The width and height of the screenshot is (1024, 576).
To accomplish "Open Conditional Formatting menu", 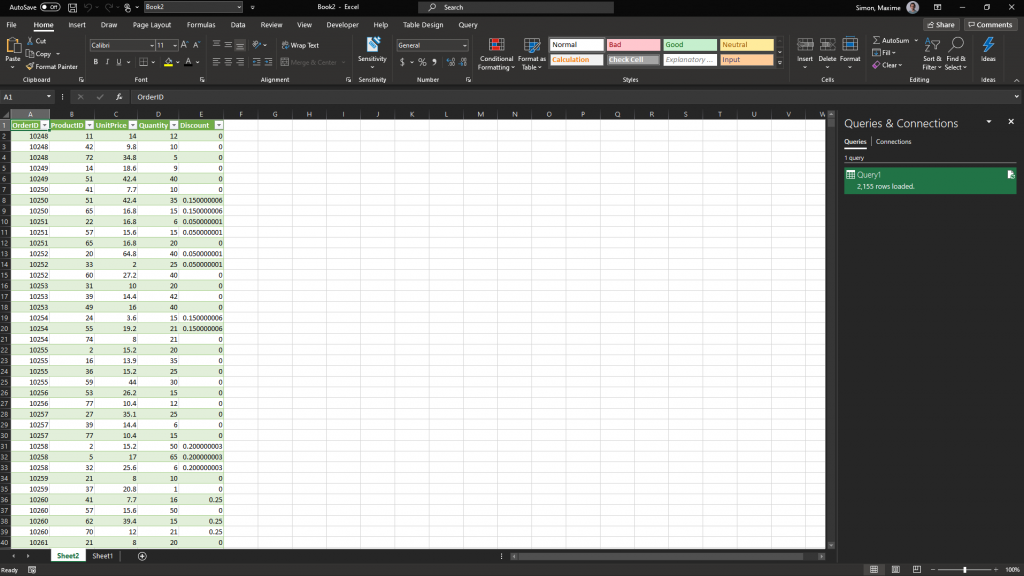I will pos(496,54).
